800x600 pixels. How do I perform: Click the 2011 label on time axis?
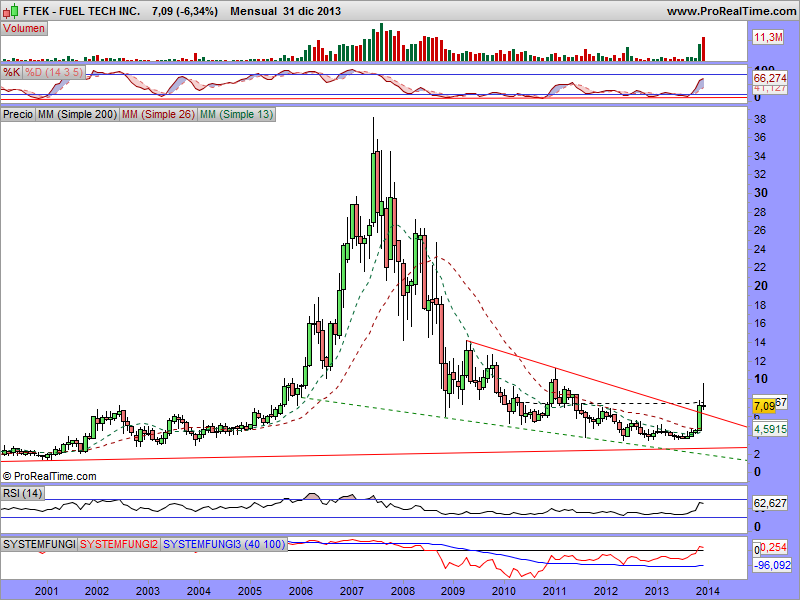[x=555, y=591]
